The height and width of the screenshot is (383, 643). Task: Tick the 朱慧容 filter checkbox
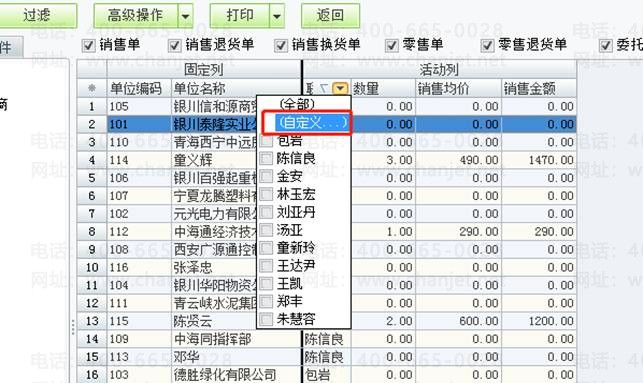coord(266,319)
